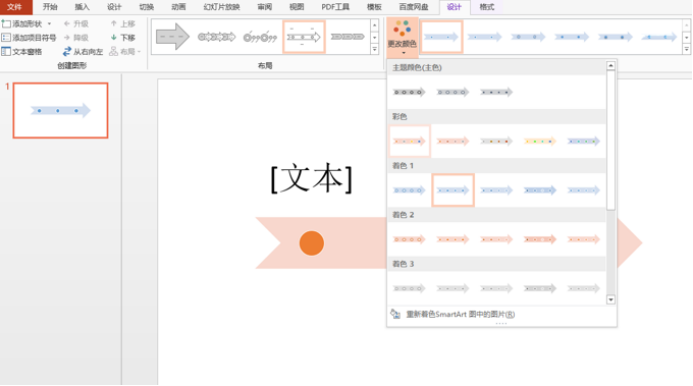This screenshot has height=386, width=693.
Task: Open the 幻灯片放映 slideshow tab
Action: coord(221,7)
